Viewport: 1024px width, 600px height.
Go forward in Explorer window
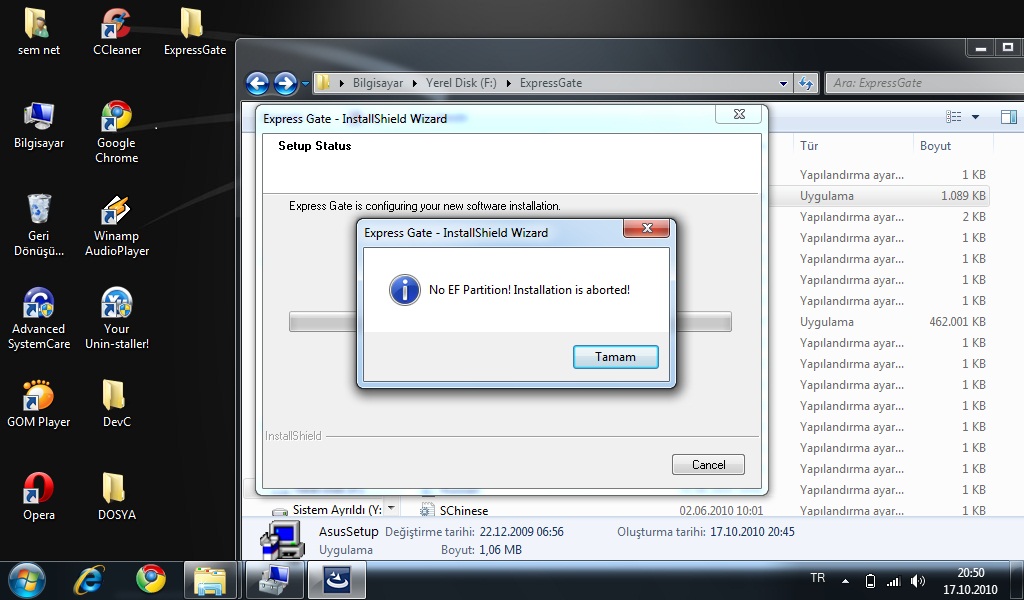[x=285, y=83]
